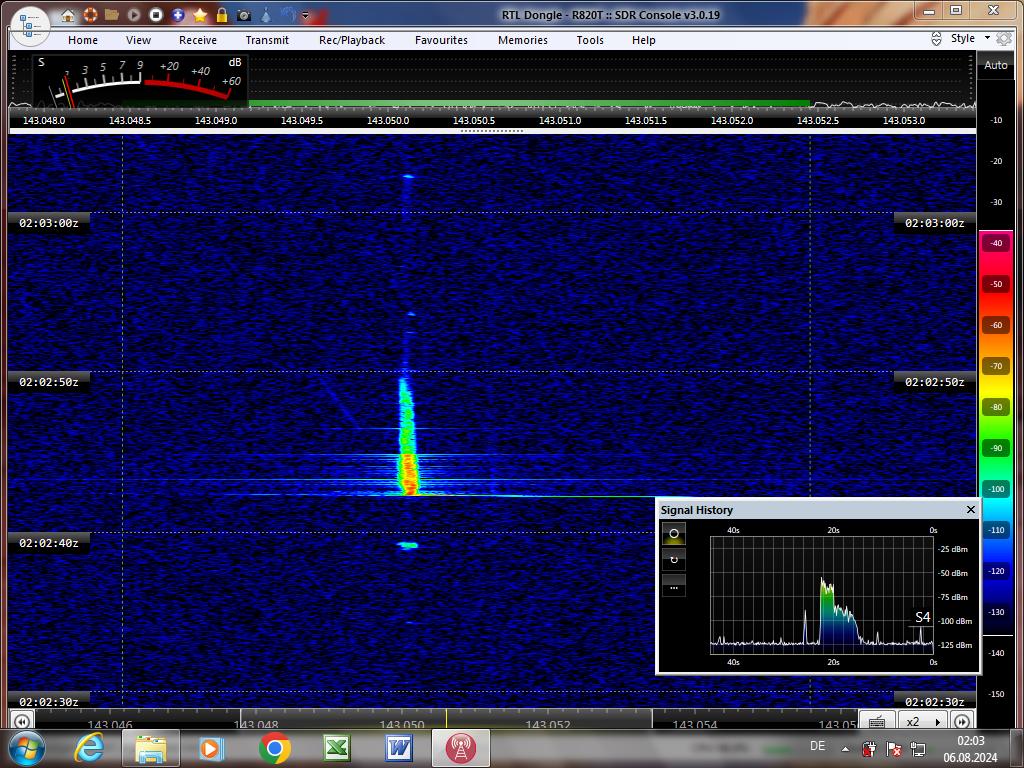Screen dimensions: 1024x768
Task: Click the padlock lock icon
Action: [222, 14]
